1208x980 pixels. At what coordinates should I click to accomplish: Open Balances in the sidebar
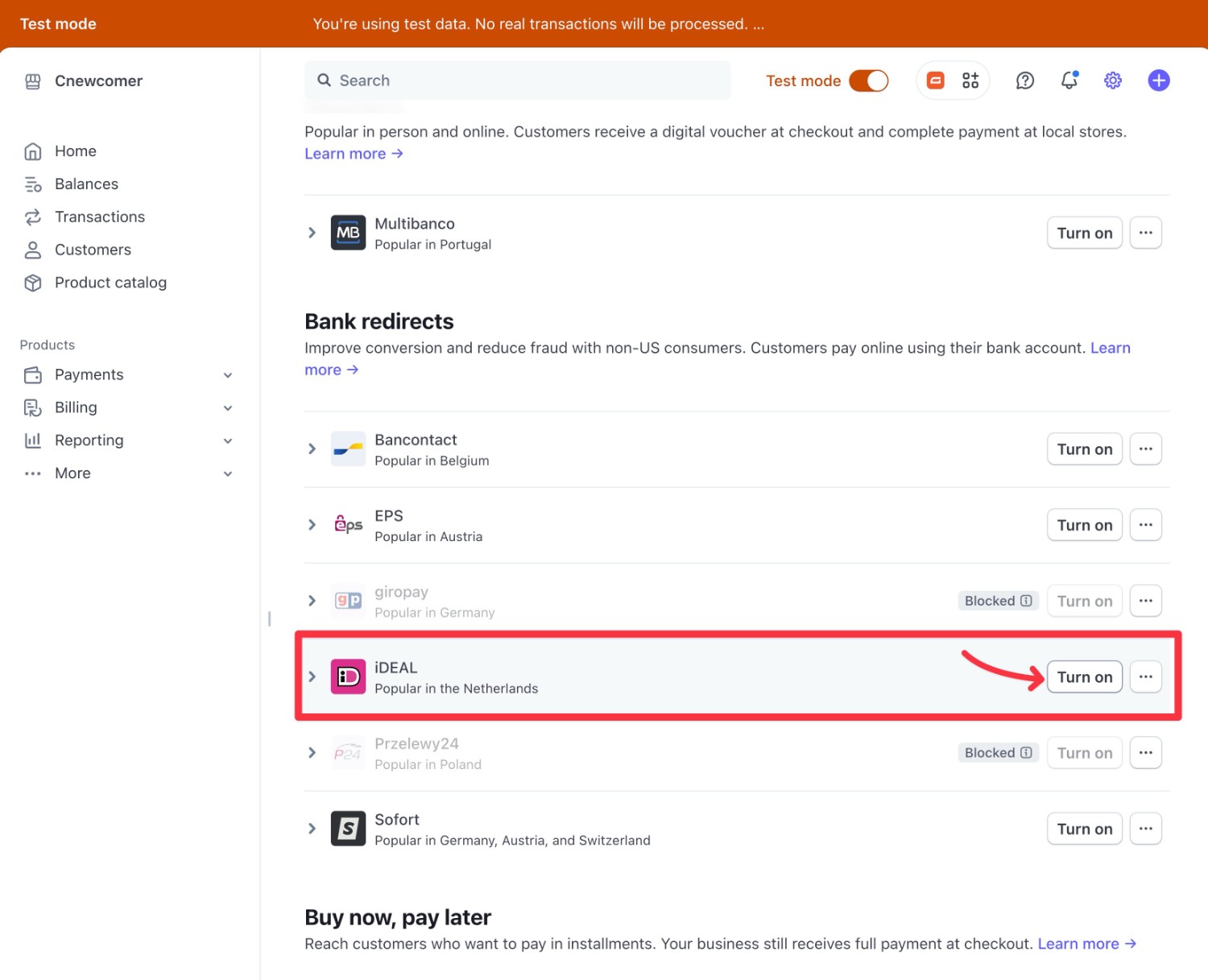(x=86, y=184)
